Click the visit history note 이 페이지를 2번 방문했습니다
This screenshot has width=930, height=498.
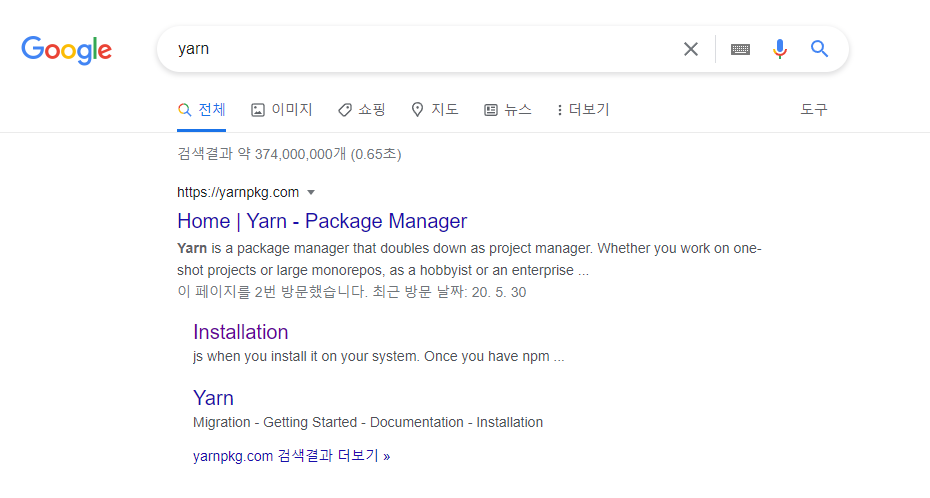click(x=272, y=292)
